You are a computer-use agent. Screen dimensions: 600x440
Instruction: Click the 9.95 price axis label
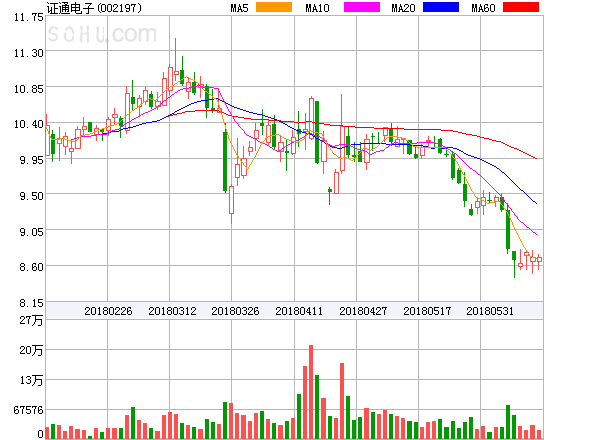tap(31, 160)
